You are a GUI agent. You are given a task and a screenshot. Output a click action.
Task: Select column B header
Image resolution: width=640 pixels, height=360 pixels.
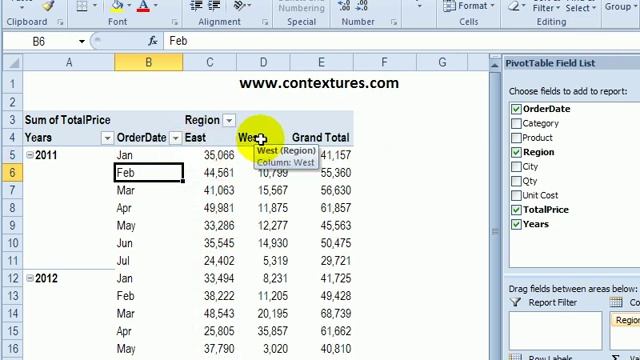(149, 63)
